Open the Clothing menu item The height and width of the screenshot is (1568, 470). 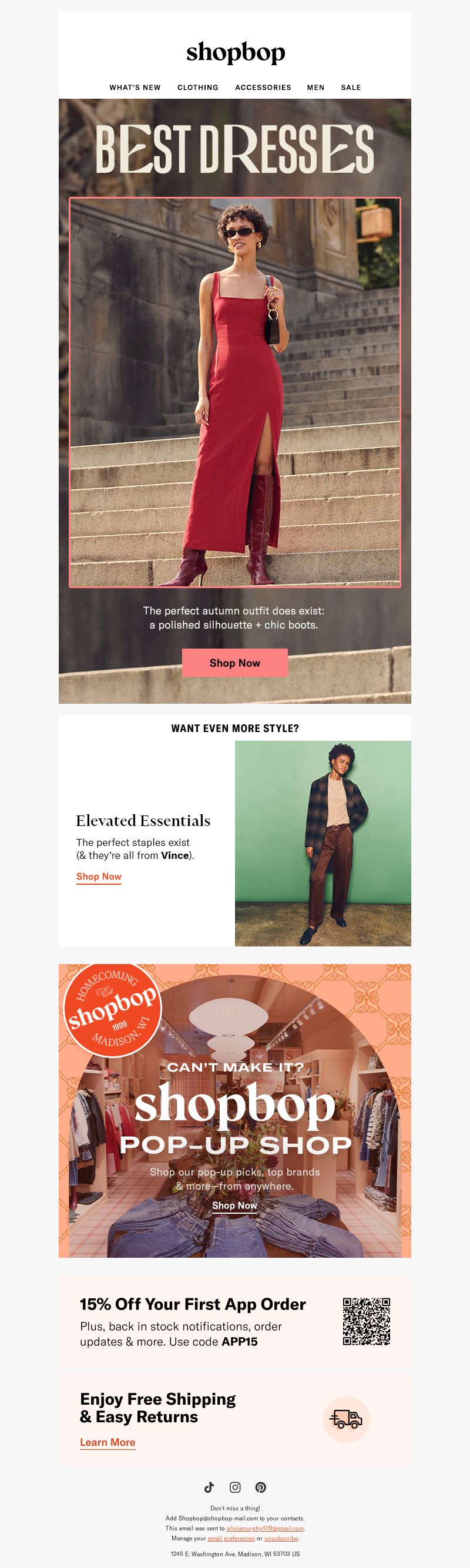coord(198,88)
